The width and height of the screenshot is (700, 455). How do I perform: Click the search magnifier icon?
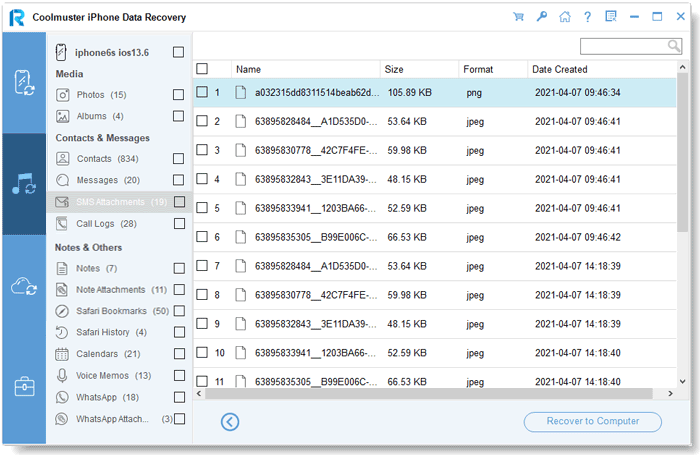click(x=674, y=46)
